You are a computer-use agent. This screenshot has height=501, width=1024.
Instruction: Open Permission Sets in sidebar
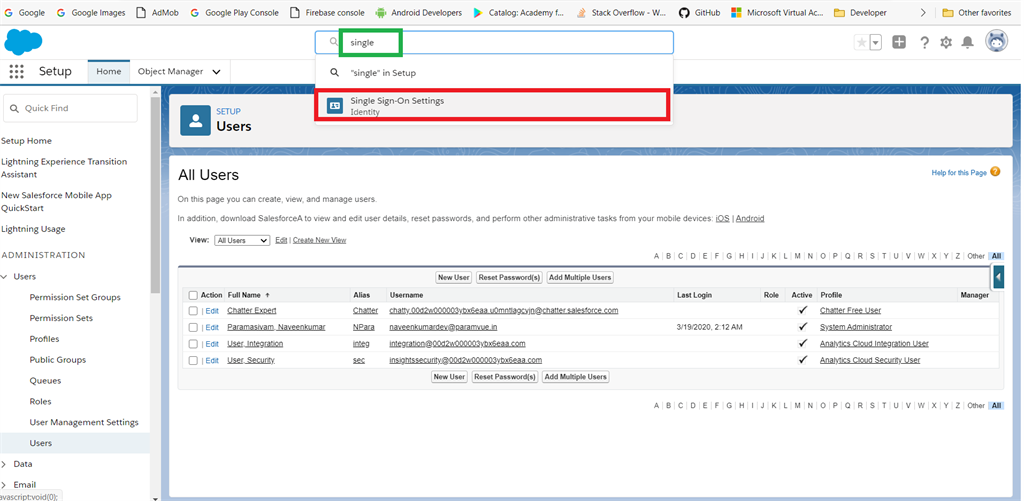pos(61,318)
